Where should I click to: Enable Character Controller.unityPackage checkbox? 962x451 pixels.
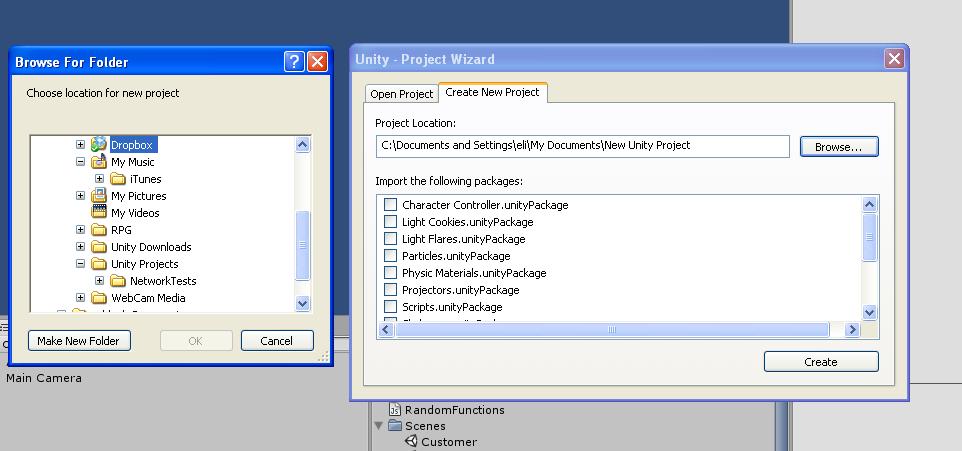390,204
